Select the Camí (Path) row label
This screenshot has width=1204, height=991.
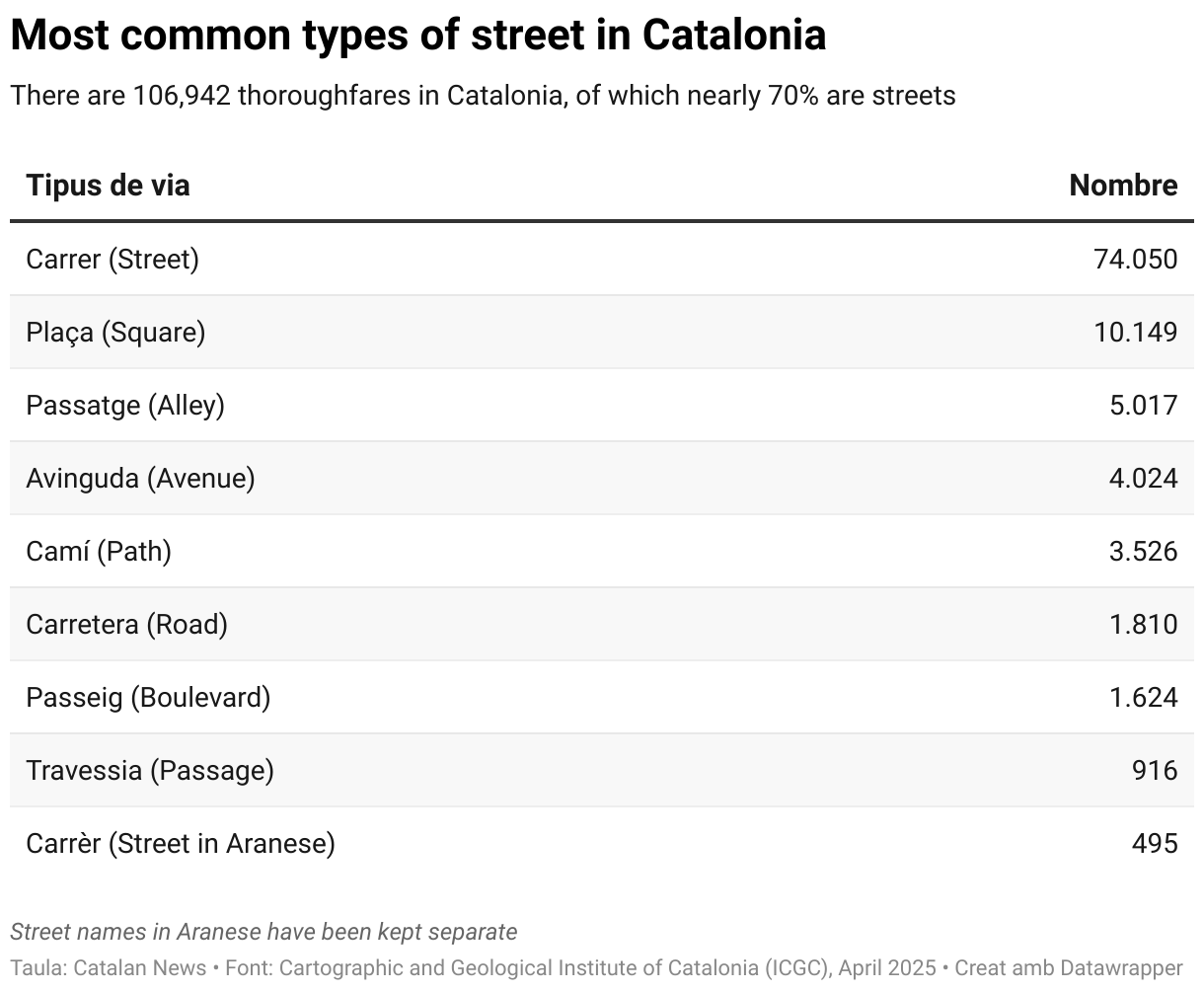point(99,551)
